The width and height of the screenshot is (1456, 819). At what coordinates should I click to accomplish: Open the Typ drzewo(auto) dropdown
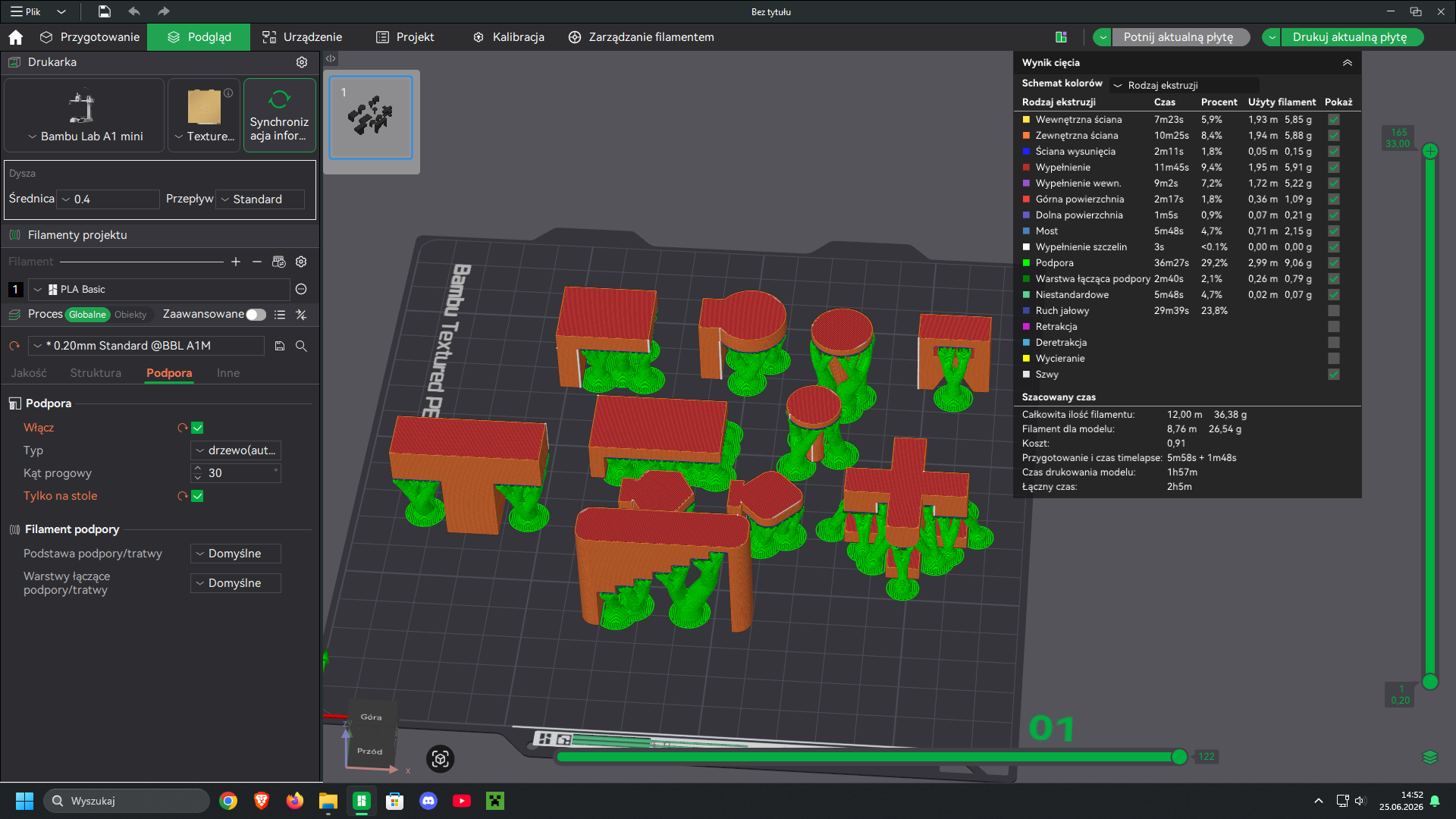pos(236,450)
